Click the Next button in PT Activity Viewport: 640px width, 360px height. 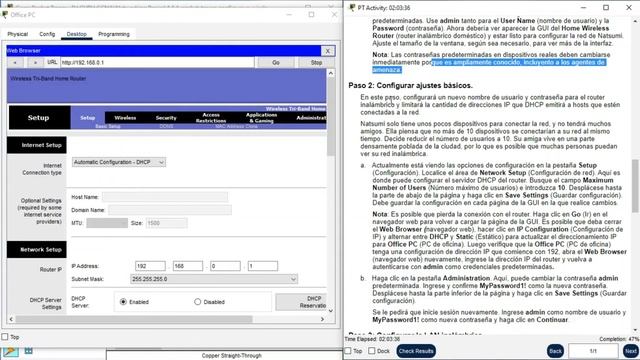pos(631,351)
